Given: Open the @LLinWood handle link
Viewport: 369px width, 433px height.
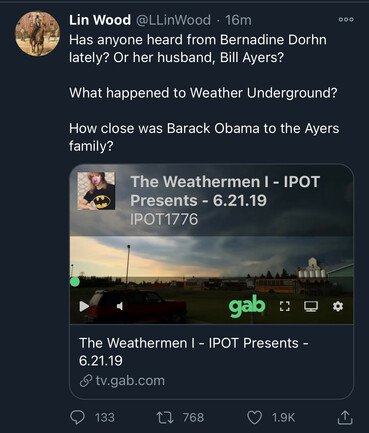Looking at the screenshot, I should point(173,20).
